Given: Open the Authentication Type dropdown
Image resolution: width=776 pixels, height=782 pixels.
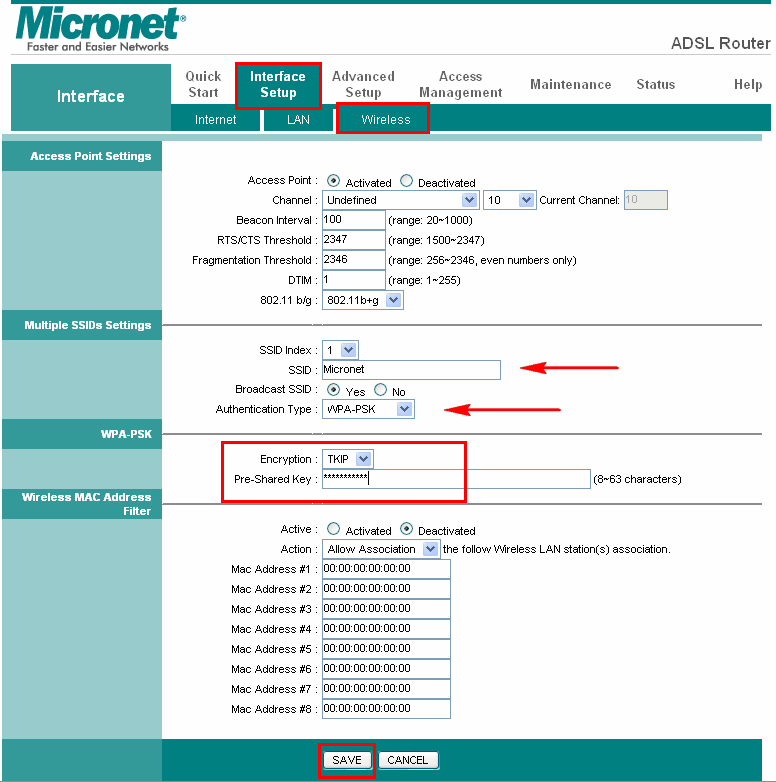Looking at the screenshot, I should [x=368, y=409].
